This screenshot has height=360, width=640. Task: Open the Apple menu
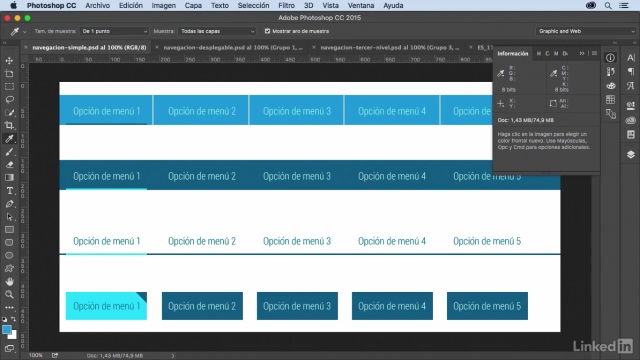pyautogui.click(x=13, y=5)
